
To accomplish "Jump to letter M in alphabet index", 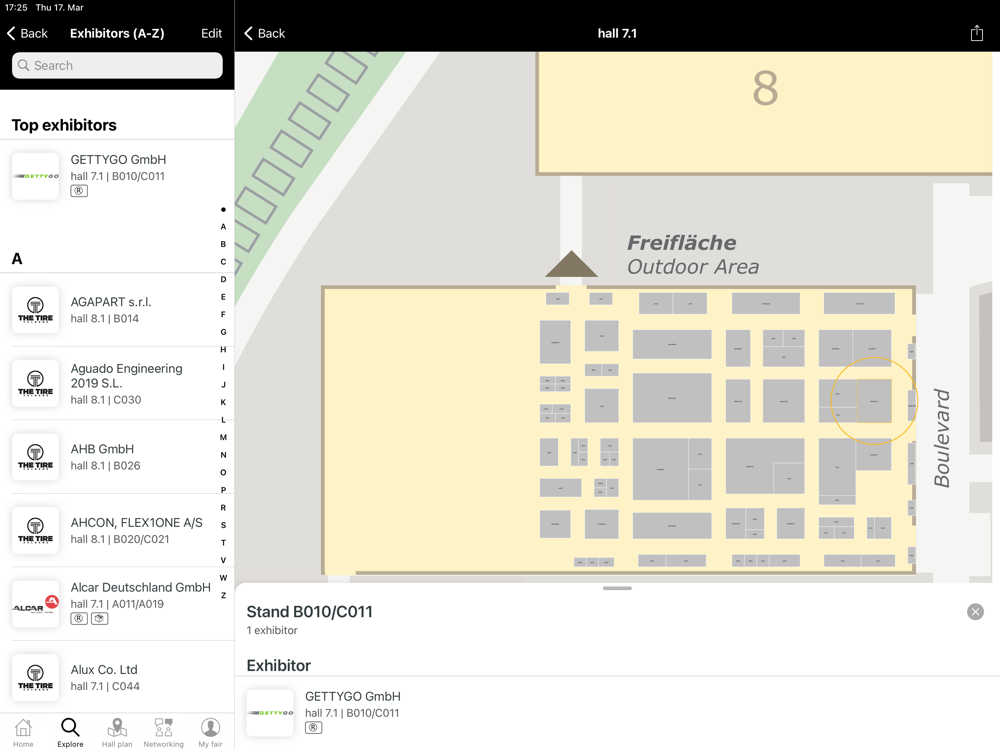I will 223,437.
